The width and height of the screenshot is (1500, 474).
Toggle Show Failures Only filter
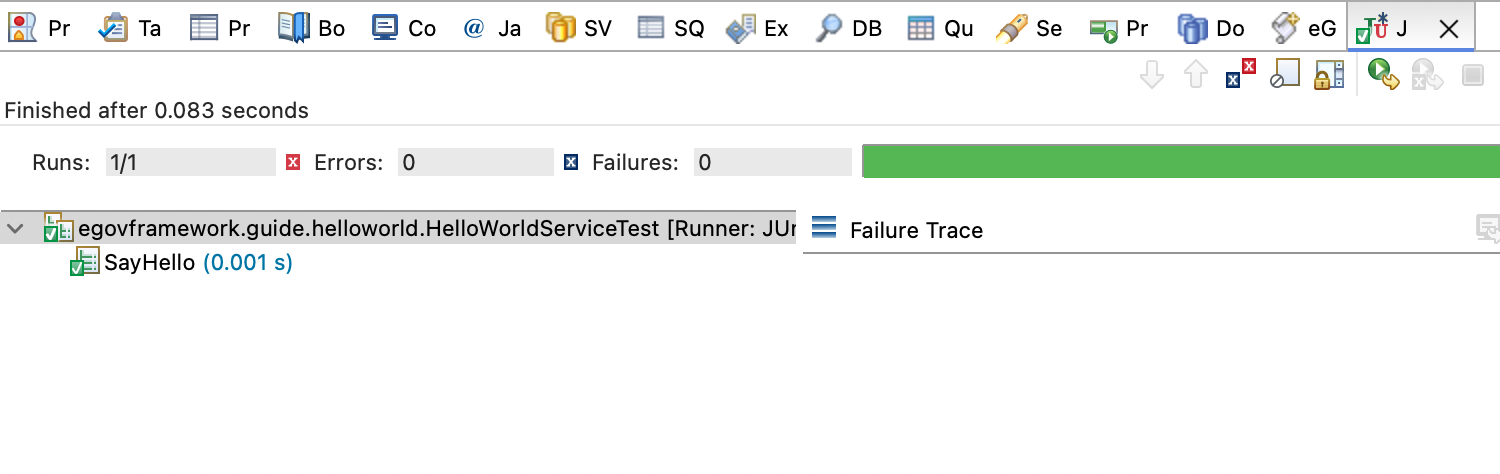(1240, 75)
